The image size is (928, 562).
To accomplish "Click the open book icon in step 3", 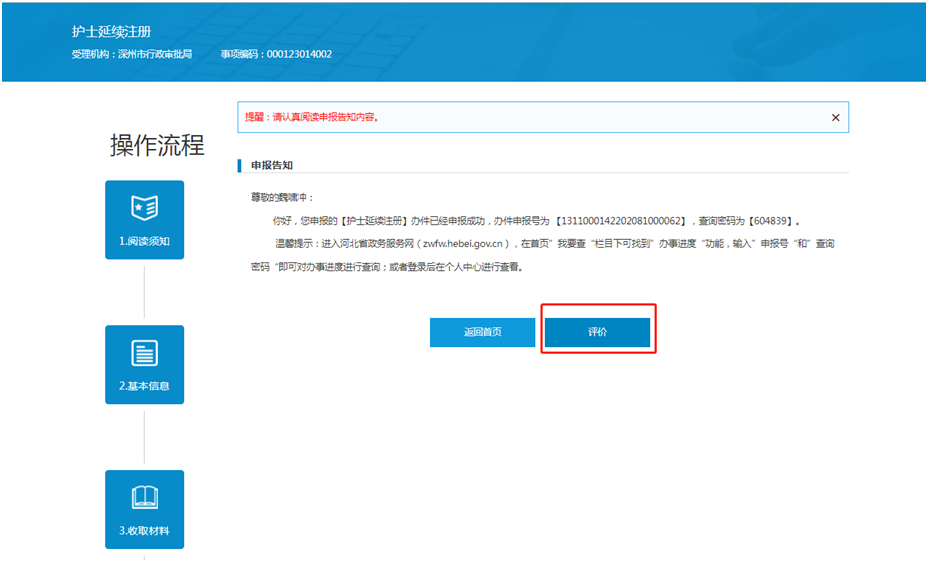I will pyautogui.click(x=144, y=498).
